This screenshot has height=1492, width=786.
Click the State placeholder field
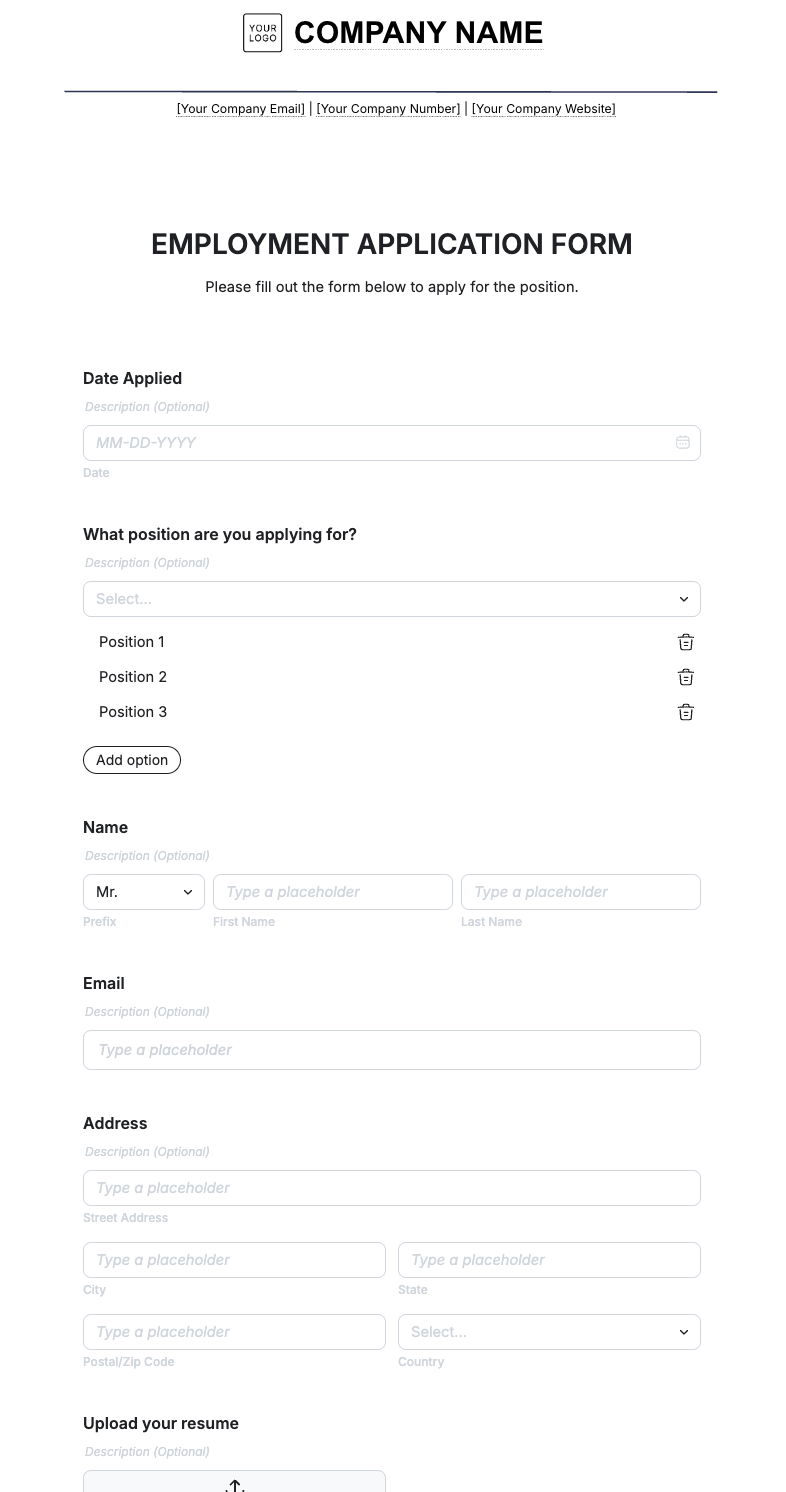[x=549, y=1259]
